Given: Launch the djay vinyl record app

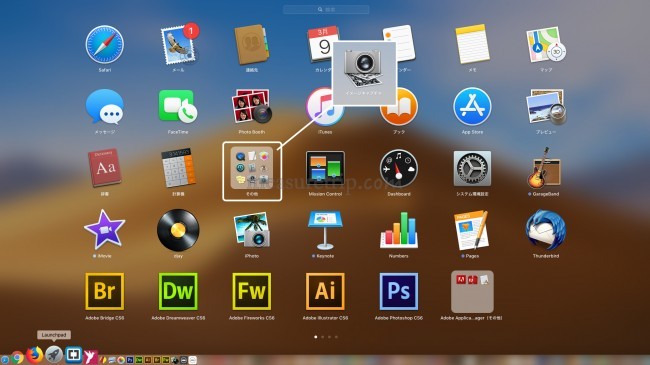Looking at the screenshot, I should click(178, 230).
